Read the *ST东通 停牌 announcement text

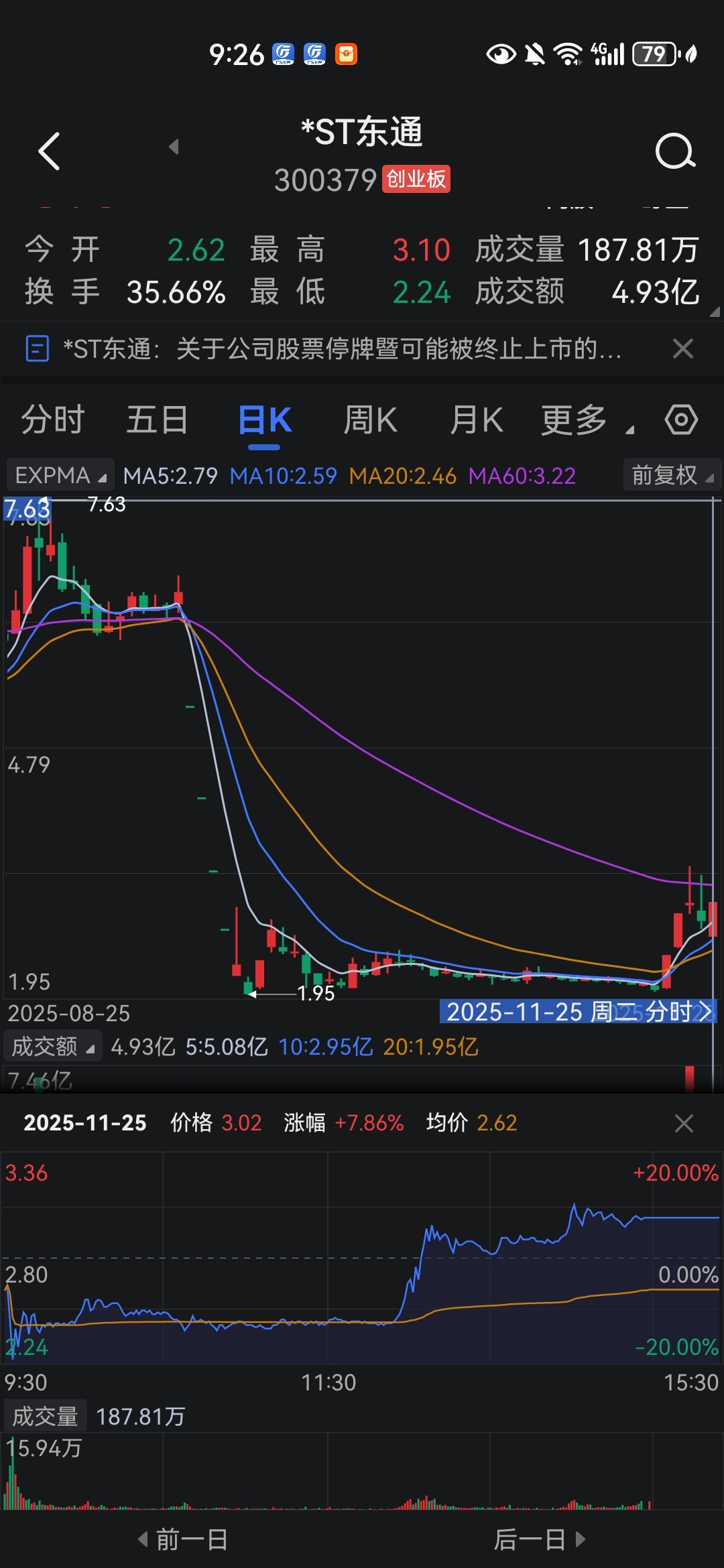[x=342, y=348]
